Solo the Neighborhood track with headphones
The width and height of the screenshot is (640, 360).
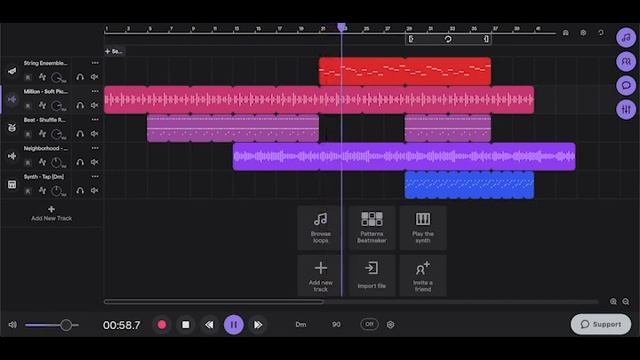pos(80,162)
